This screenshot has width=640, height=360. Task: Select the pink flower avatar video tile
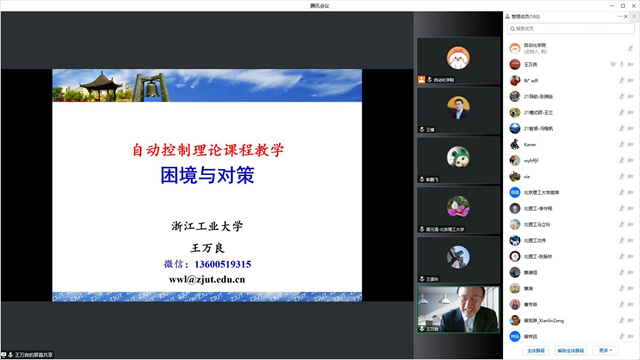tap(458, 210)
